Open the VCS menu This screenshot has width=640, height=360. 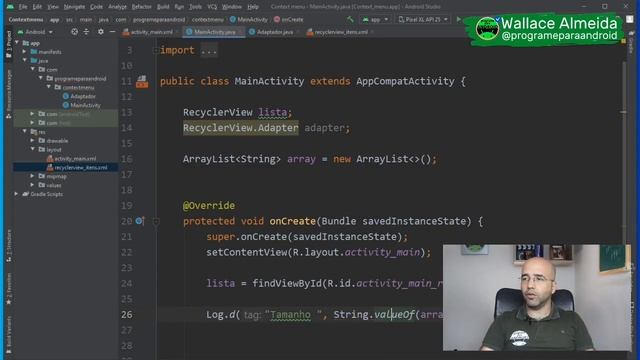pos(212,7)
